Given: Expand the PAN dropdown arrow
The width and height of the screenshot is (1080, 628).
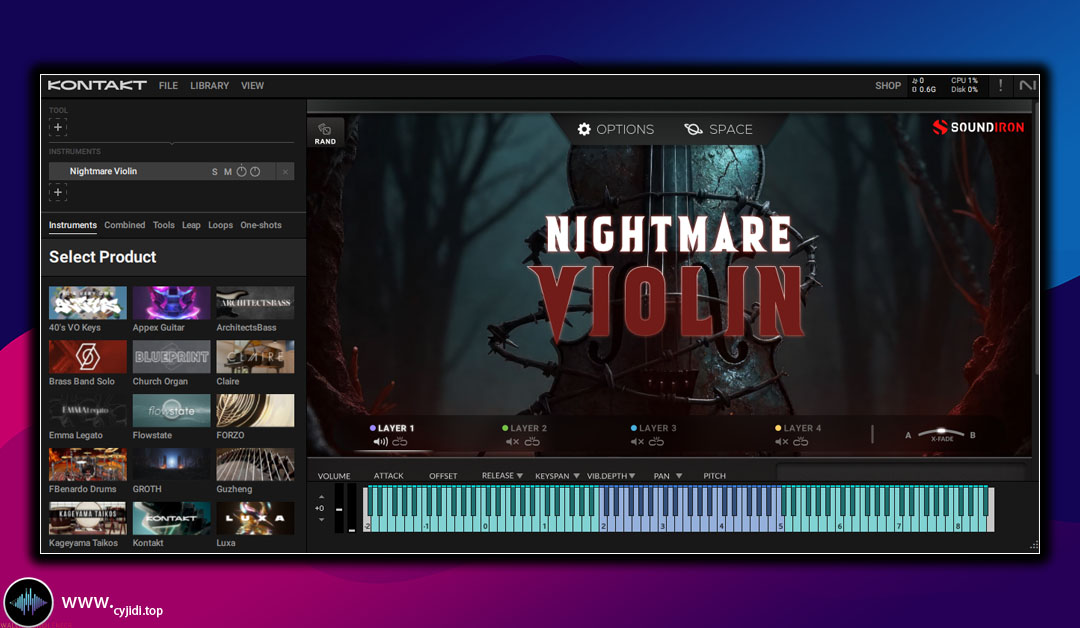Looking at the screenshot, I should coord(678,476).
